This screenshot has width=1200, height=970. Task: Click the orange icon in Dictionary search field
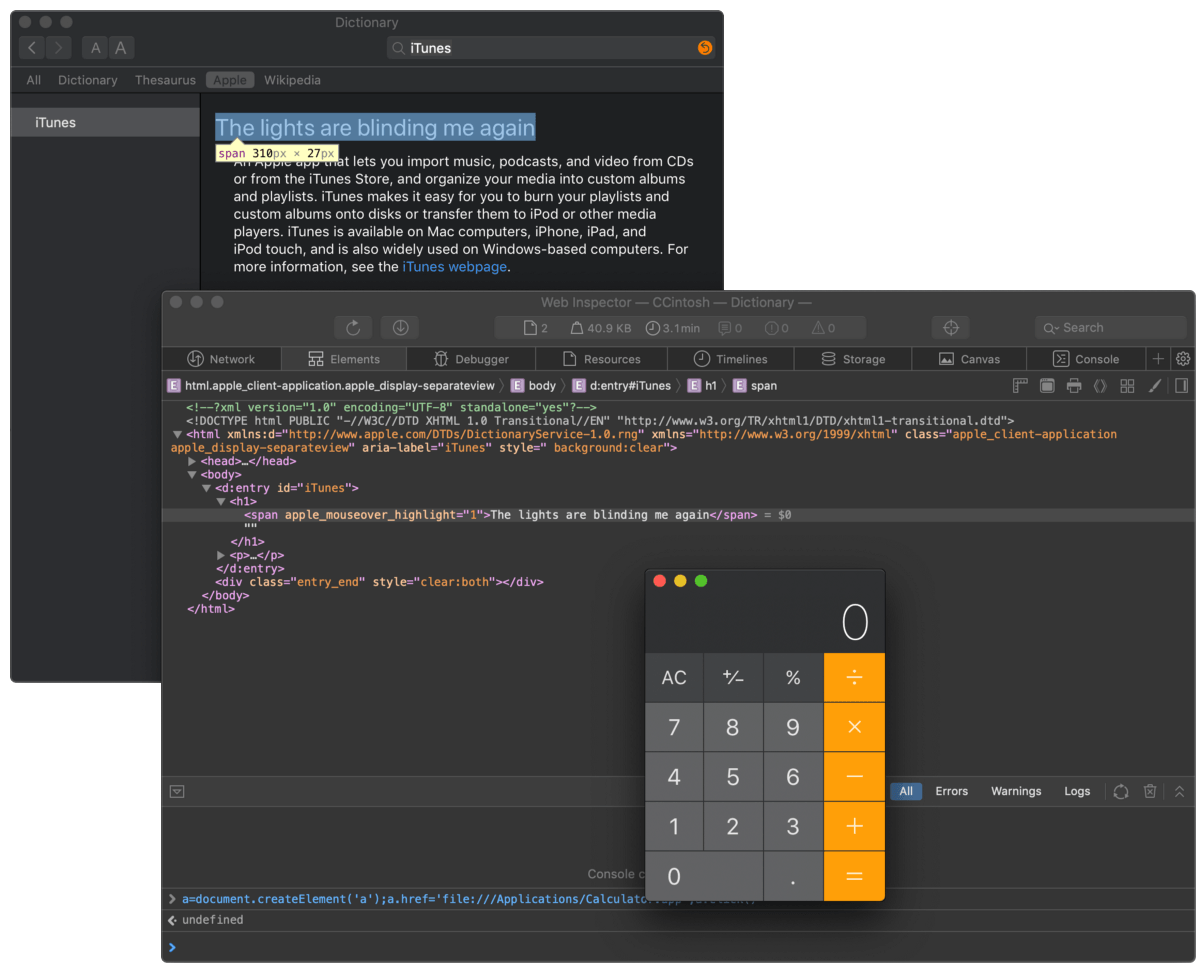click(705, 48)
